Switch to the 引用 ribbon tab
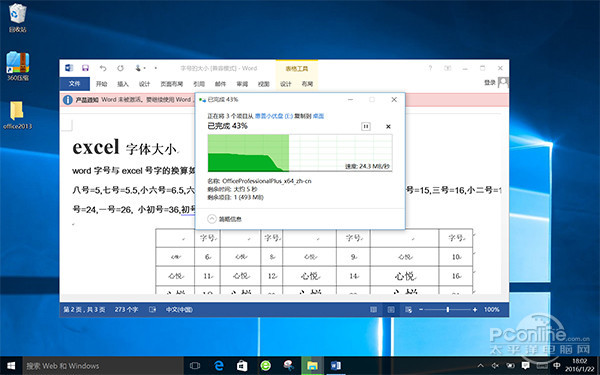This screenshot has height=375, width=600. [x=199, y=84]
